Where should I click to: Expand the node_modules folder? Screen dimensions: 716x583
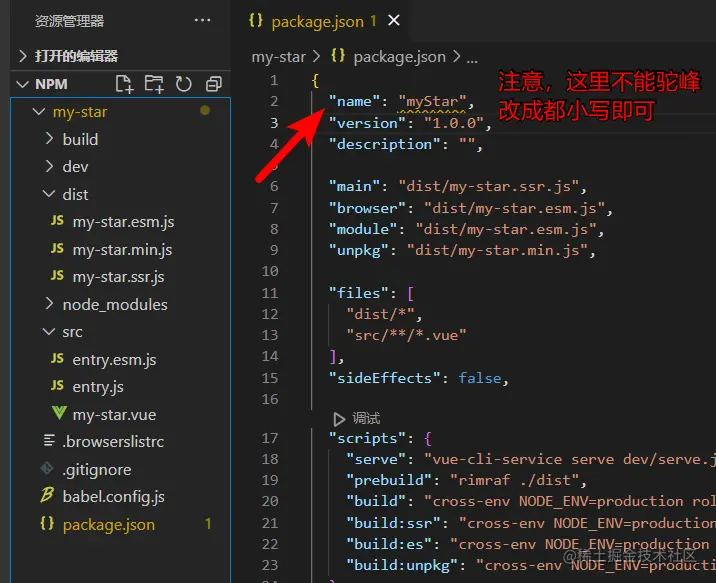tap(49, 304)
